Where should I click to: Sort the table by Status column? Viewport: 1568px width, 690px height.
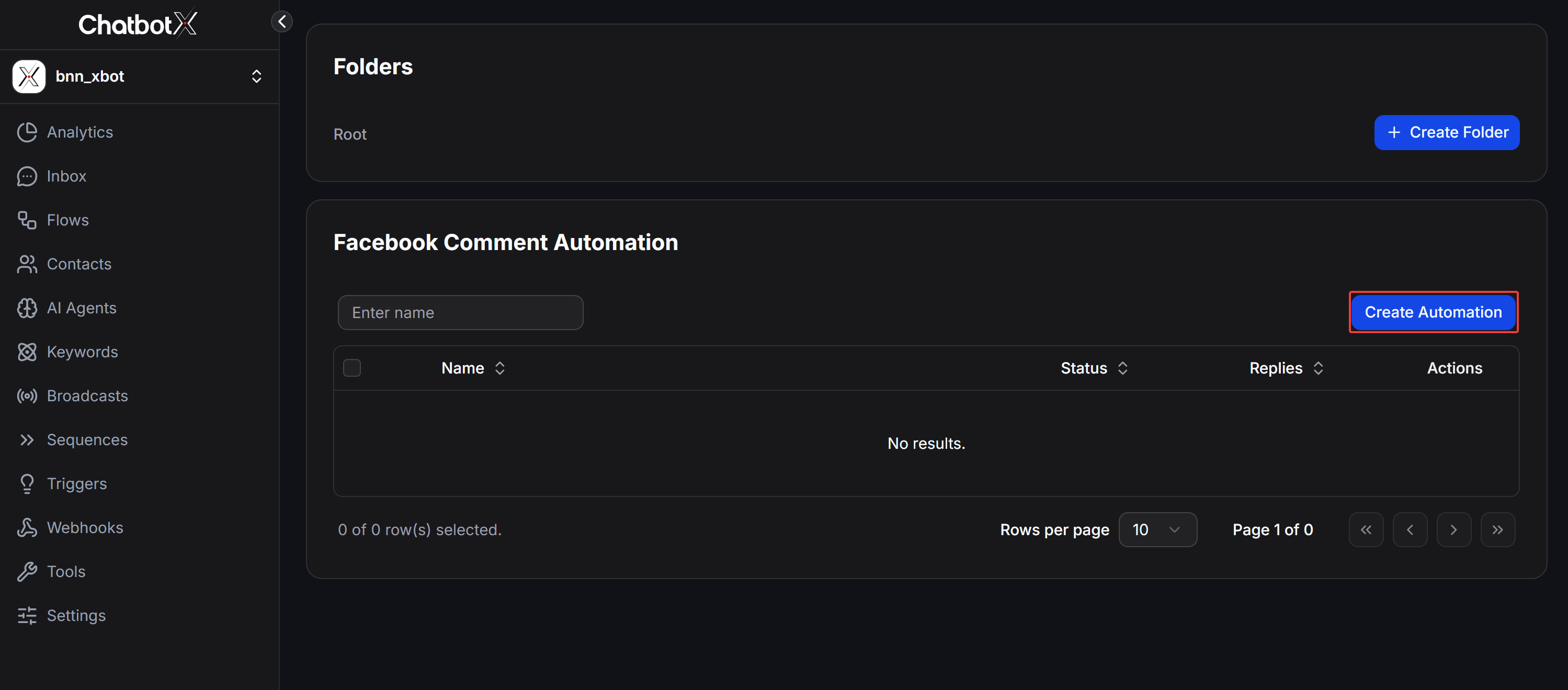coord(1095,368)
